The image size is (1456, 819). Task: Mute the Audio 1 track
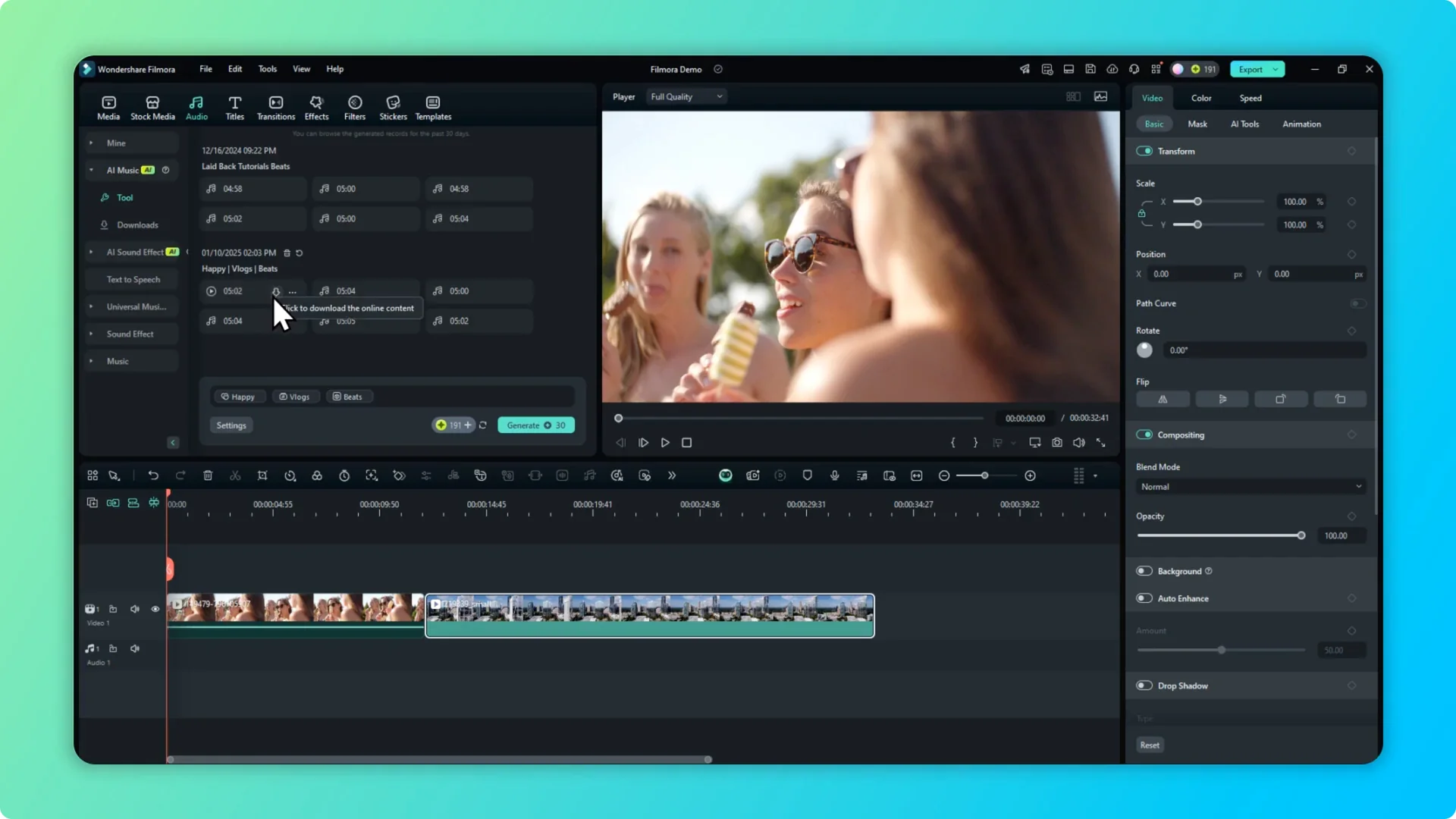click(135, 648)
